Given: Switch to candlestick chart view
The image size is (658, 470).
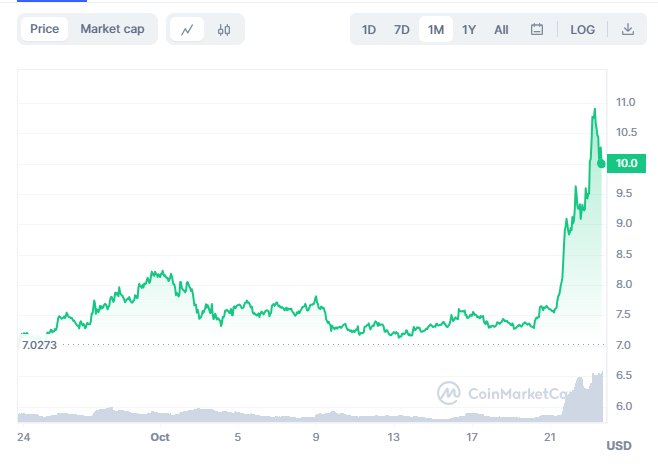Looking at the screenshot, I should tap(224, 29).
